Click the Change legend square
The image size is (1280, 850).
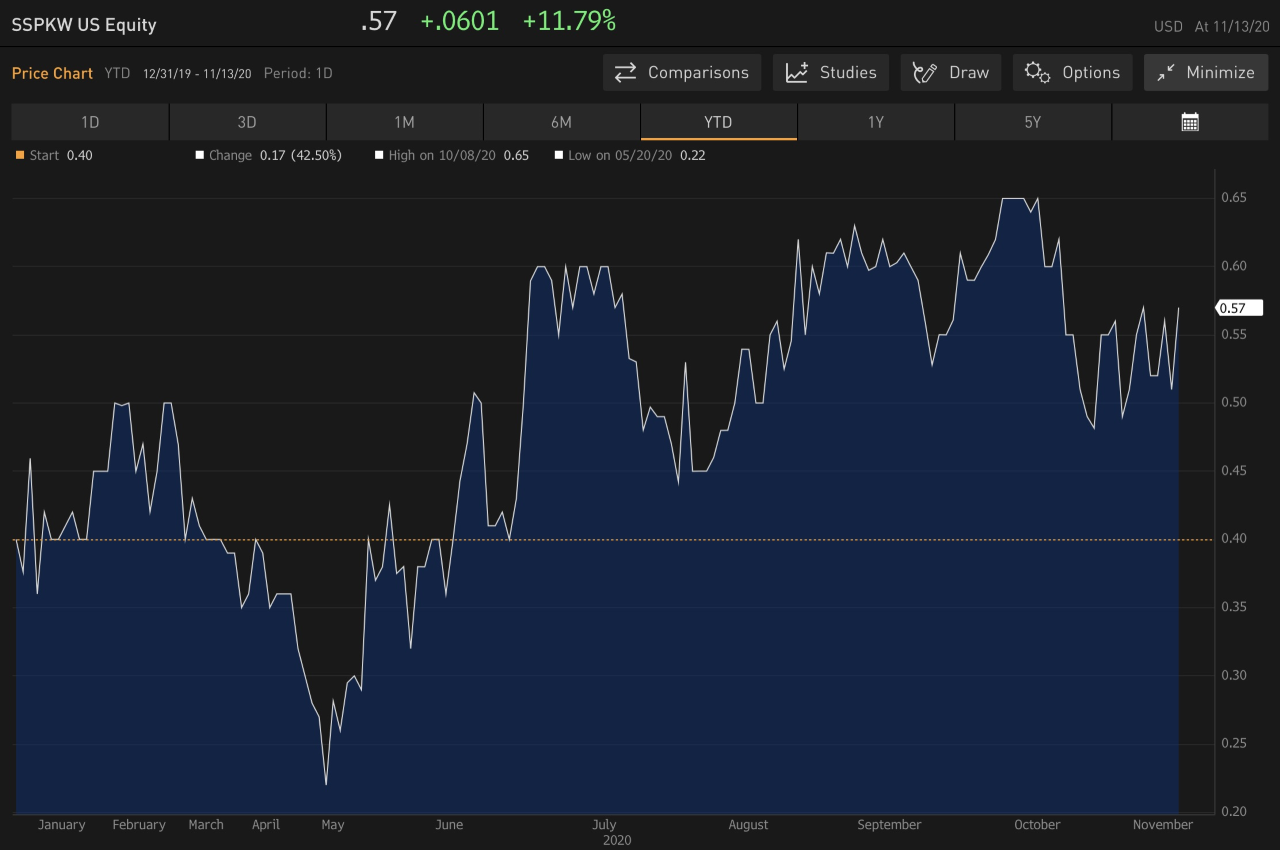[200, 155]
